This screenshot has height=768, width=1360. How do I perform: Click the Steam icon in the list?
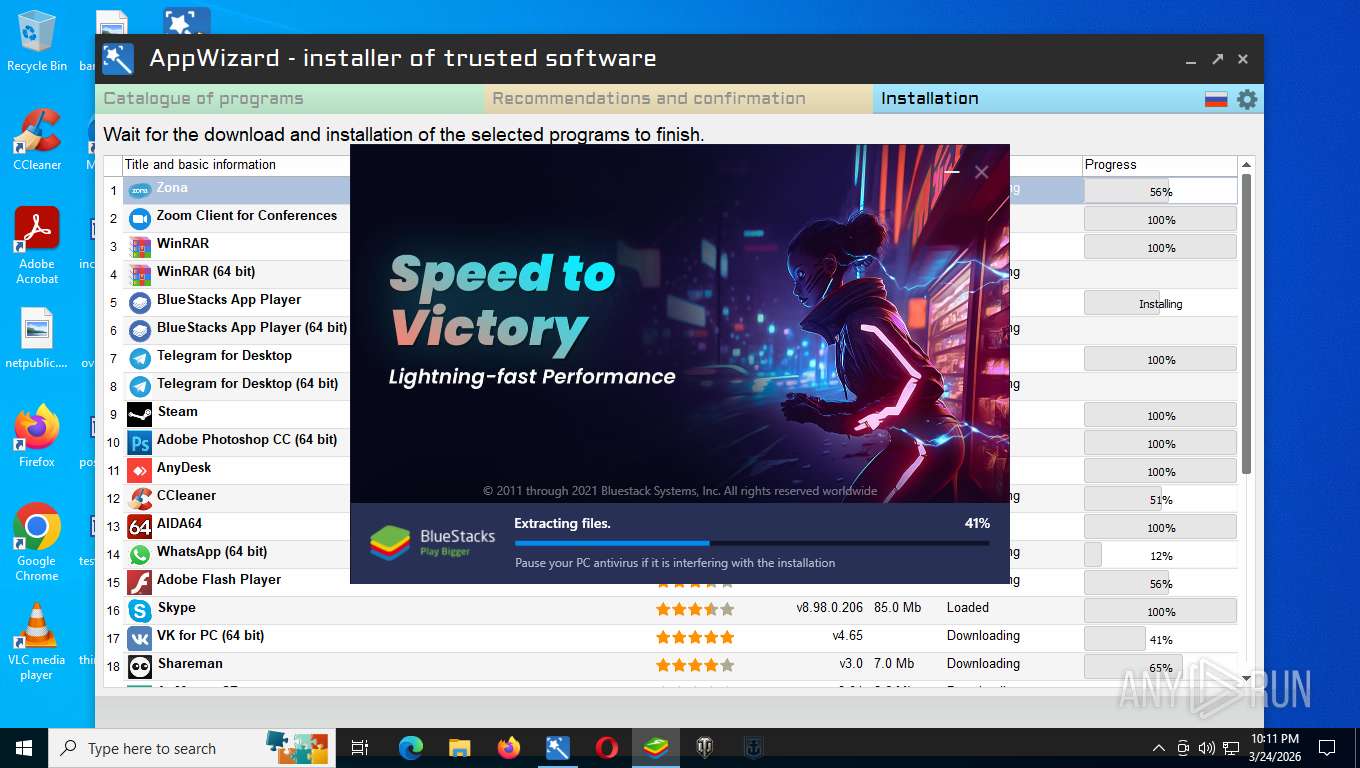click(x=140, y=414)
